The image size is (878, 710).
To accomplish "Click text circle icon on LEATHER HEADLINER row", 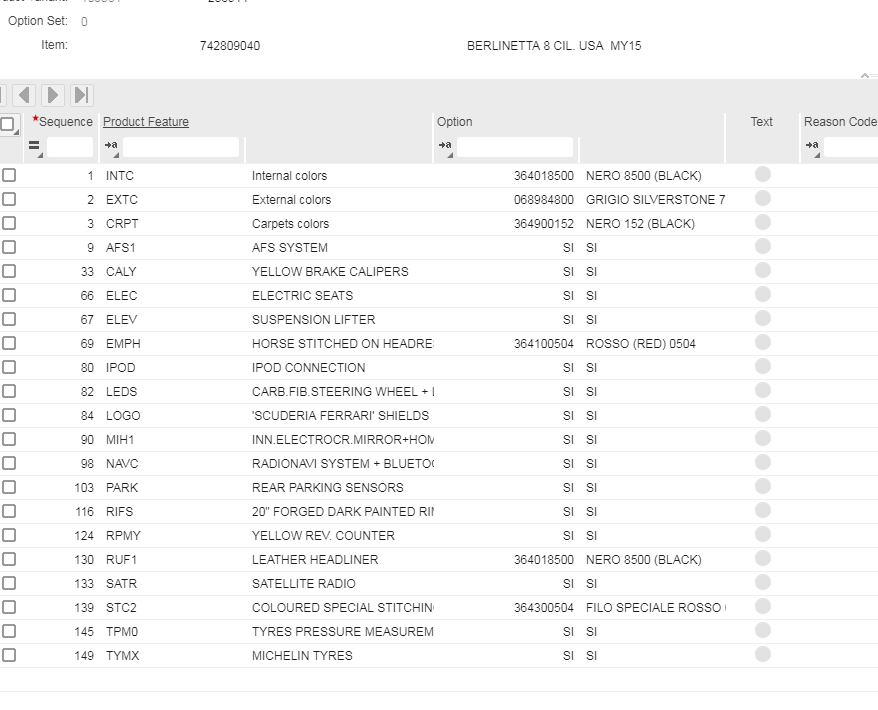I will 762,559.
